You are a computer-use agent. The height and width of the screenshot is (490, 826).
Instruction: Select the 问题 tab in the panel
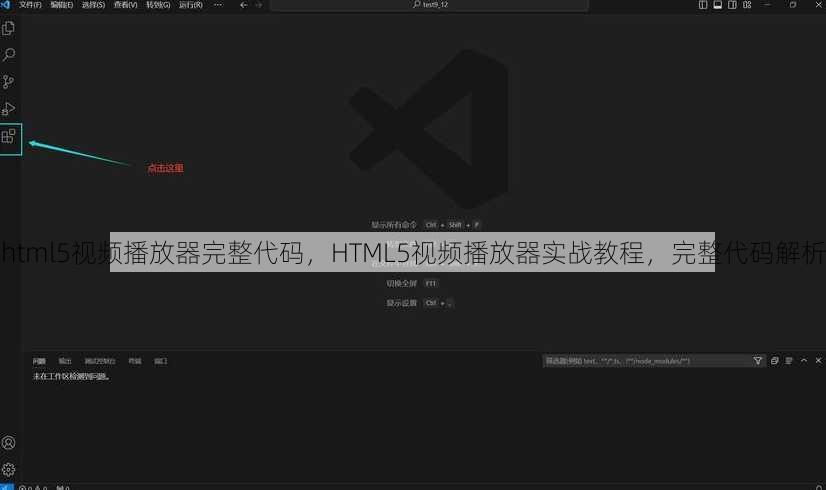[39, 361]
